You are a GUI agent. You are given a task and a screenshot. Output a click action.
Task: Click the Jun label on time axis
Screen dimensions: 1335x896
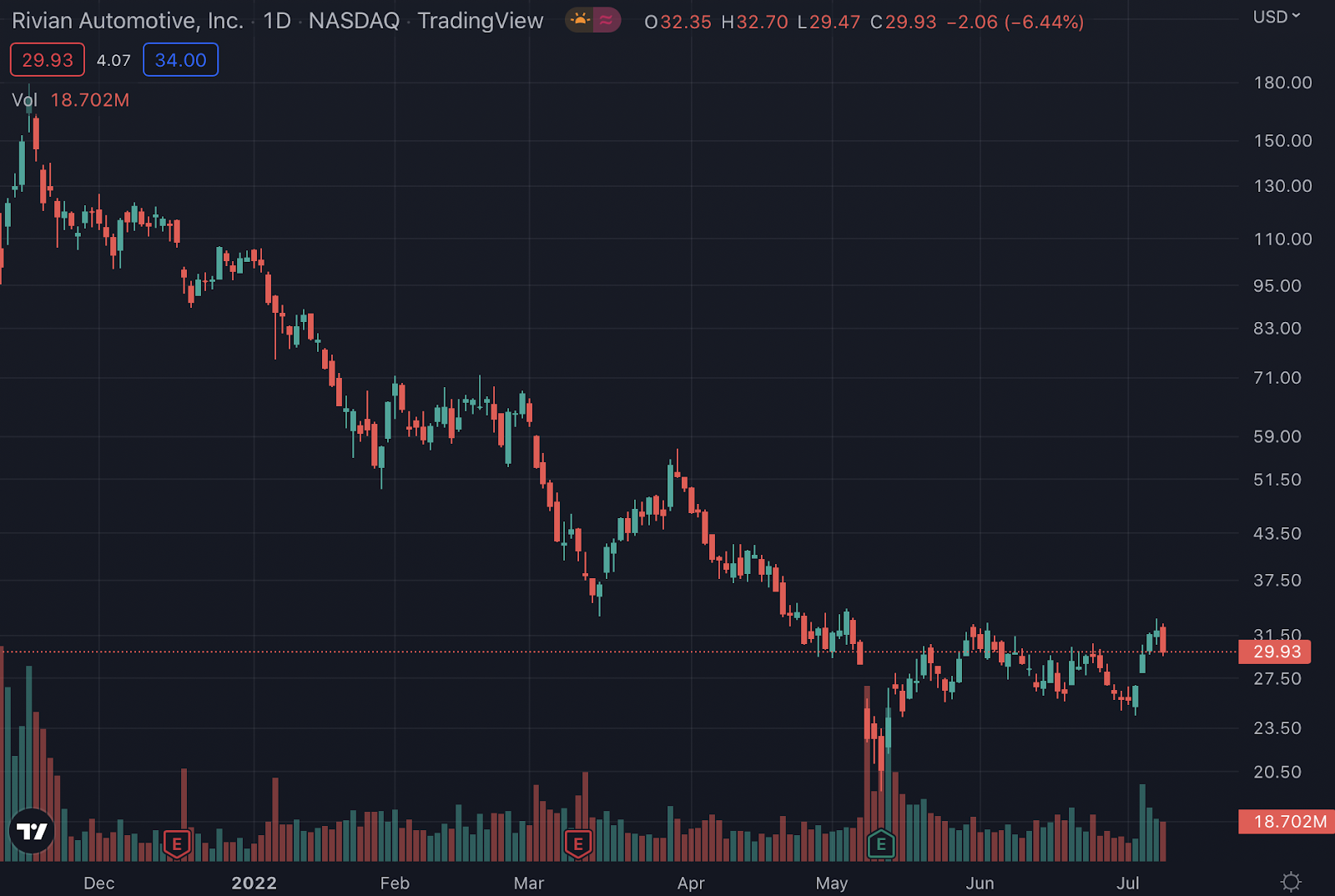click(x=980, y=883)
